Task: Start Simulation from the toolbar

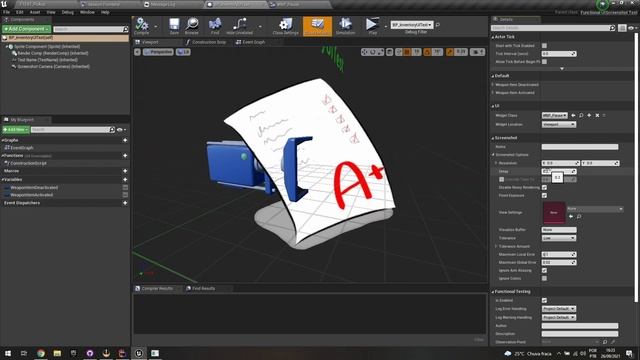Action: 345,25
